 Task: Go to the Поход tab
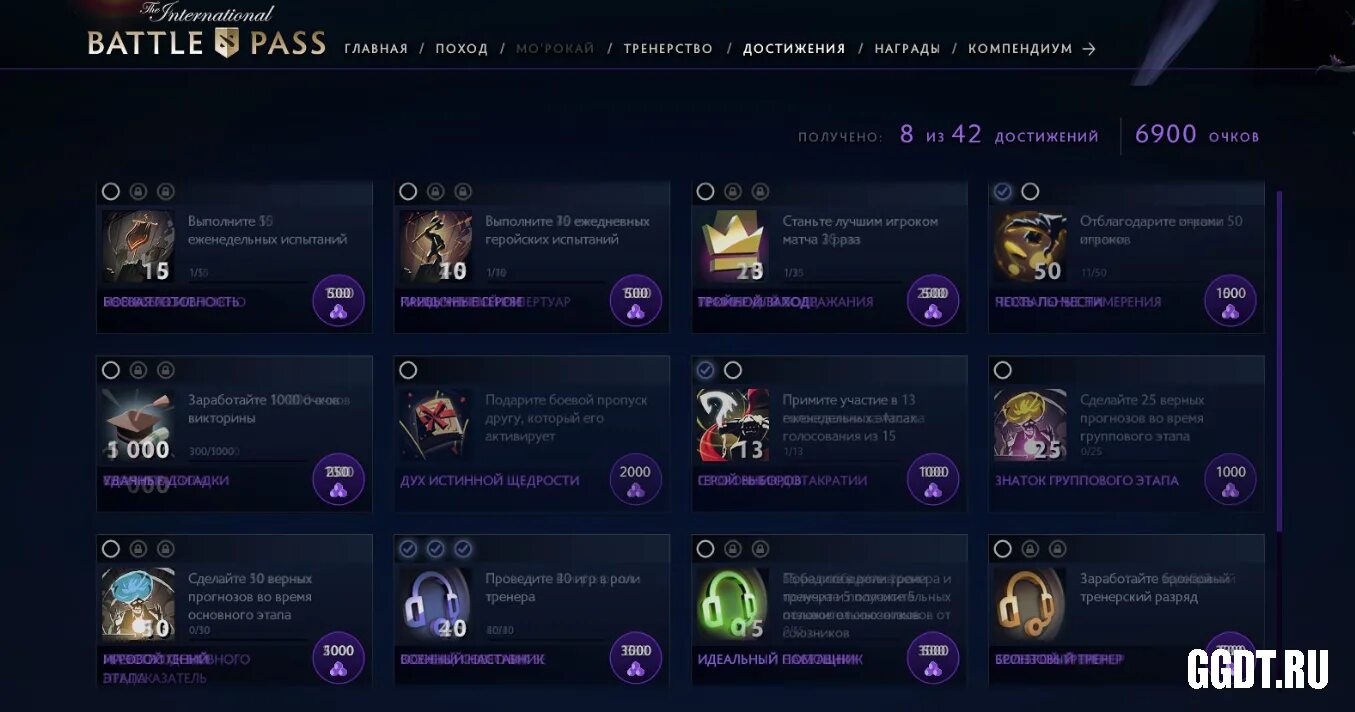pyautogui.click(x=462, y=48)
